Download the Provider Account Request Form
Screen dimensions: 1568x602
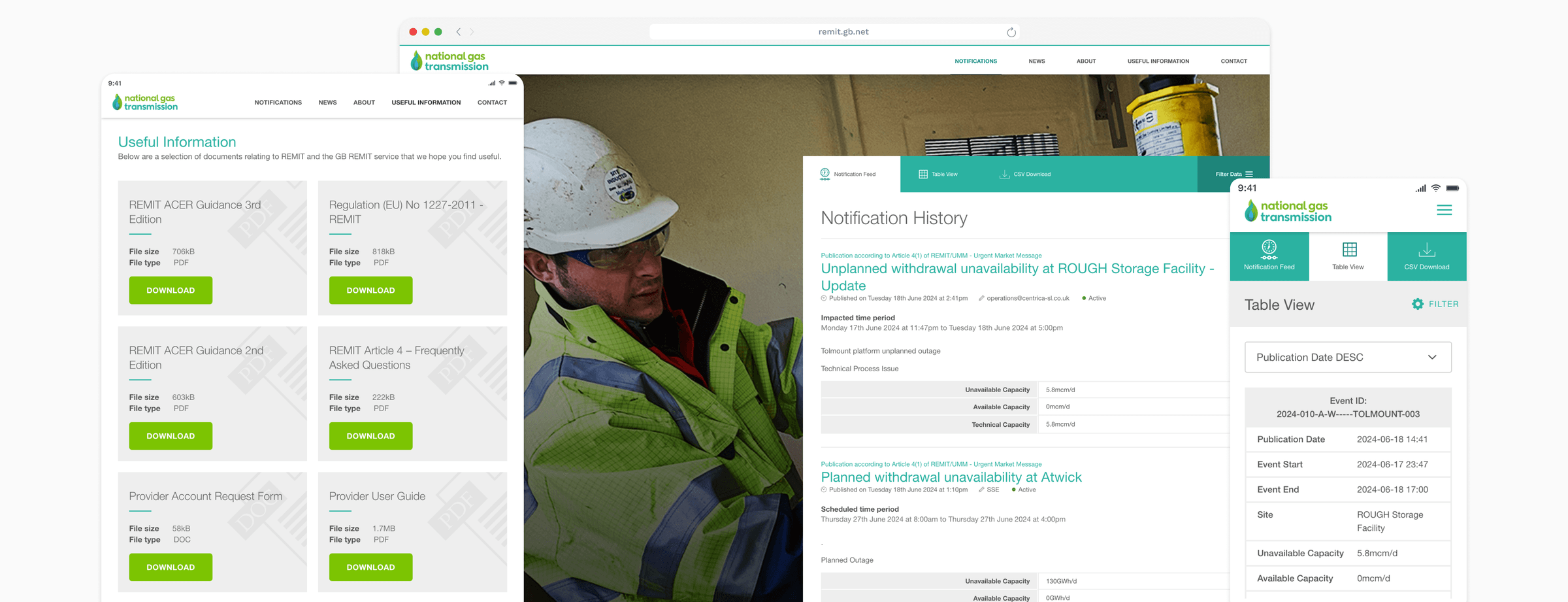170,567
